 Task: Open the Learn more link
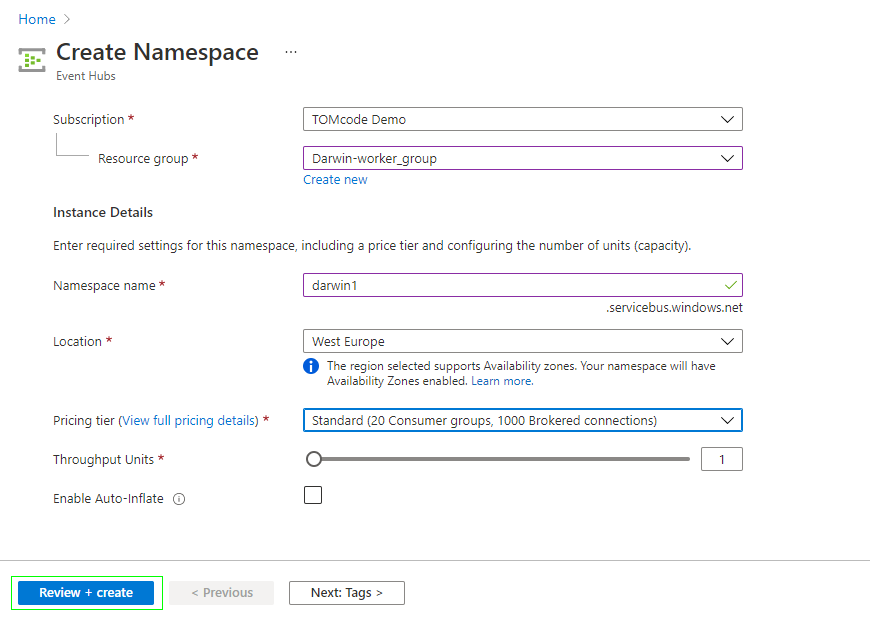tap(502, 381)
